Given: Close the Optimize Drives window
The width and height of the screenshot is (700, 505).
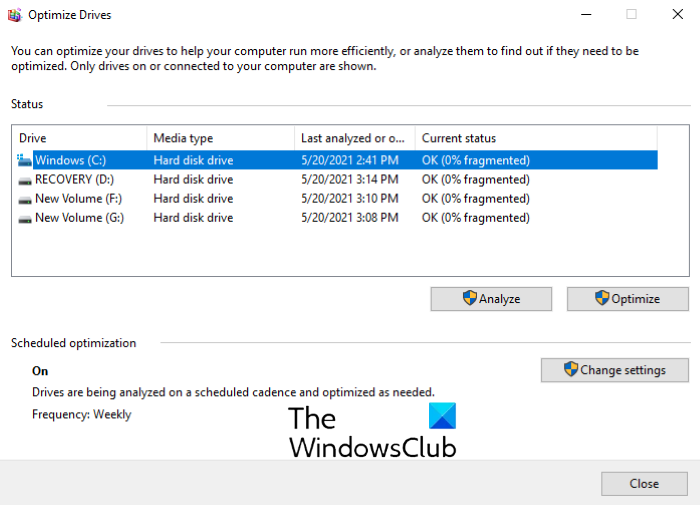Looking at the screenshot, I should [x=644, y=484].
